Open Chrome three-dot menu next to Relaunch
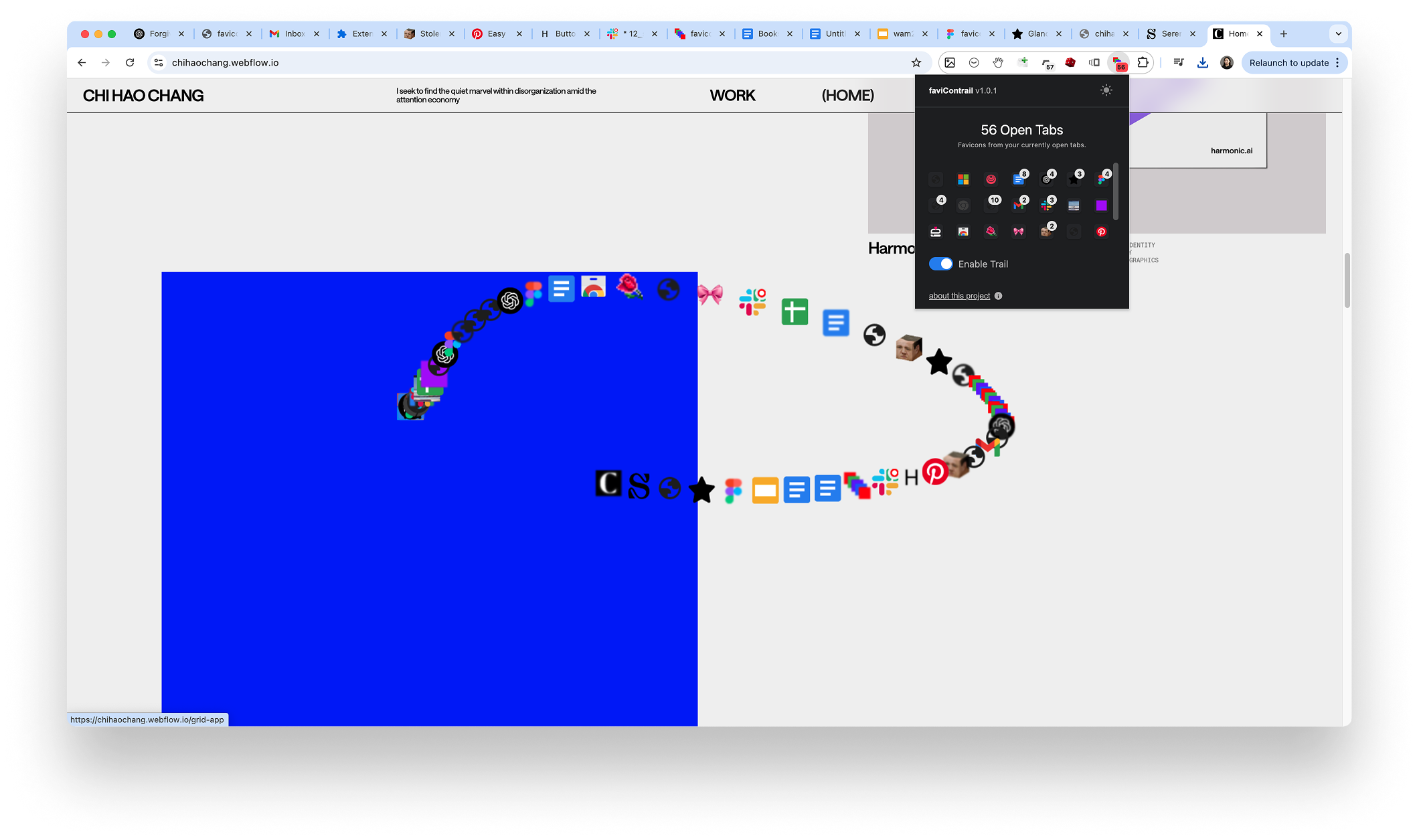This screenshot has height=840, width=1419. (1337, 62)
